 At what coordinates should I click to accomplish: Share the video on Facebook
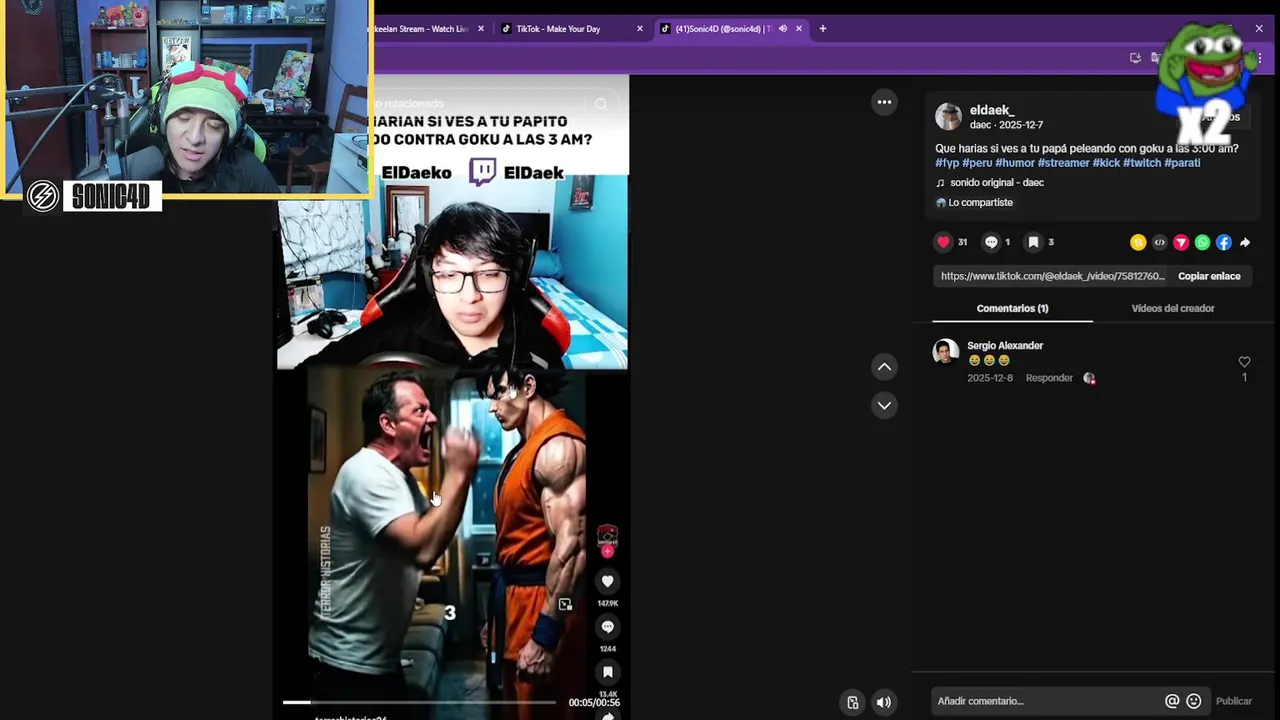pos(1223,242)
